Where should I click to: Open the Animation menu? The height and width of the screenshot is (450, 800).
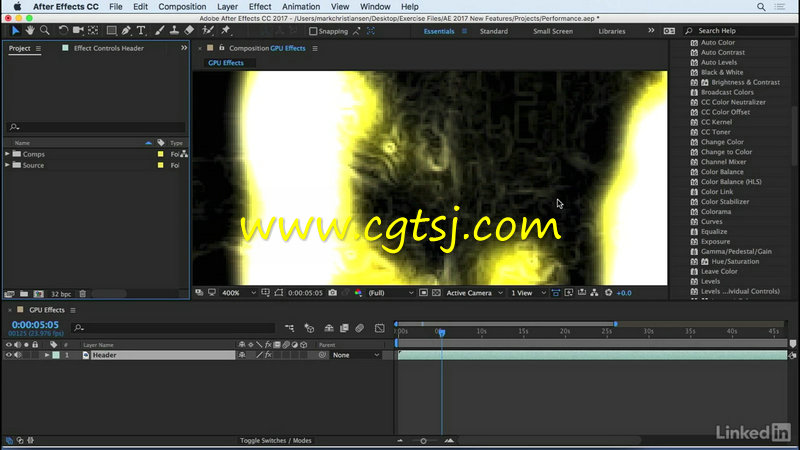tap(301, 7)
